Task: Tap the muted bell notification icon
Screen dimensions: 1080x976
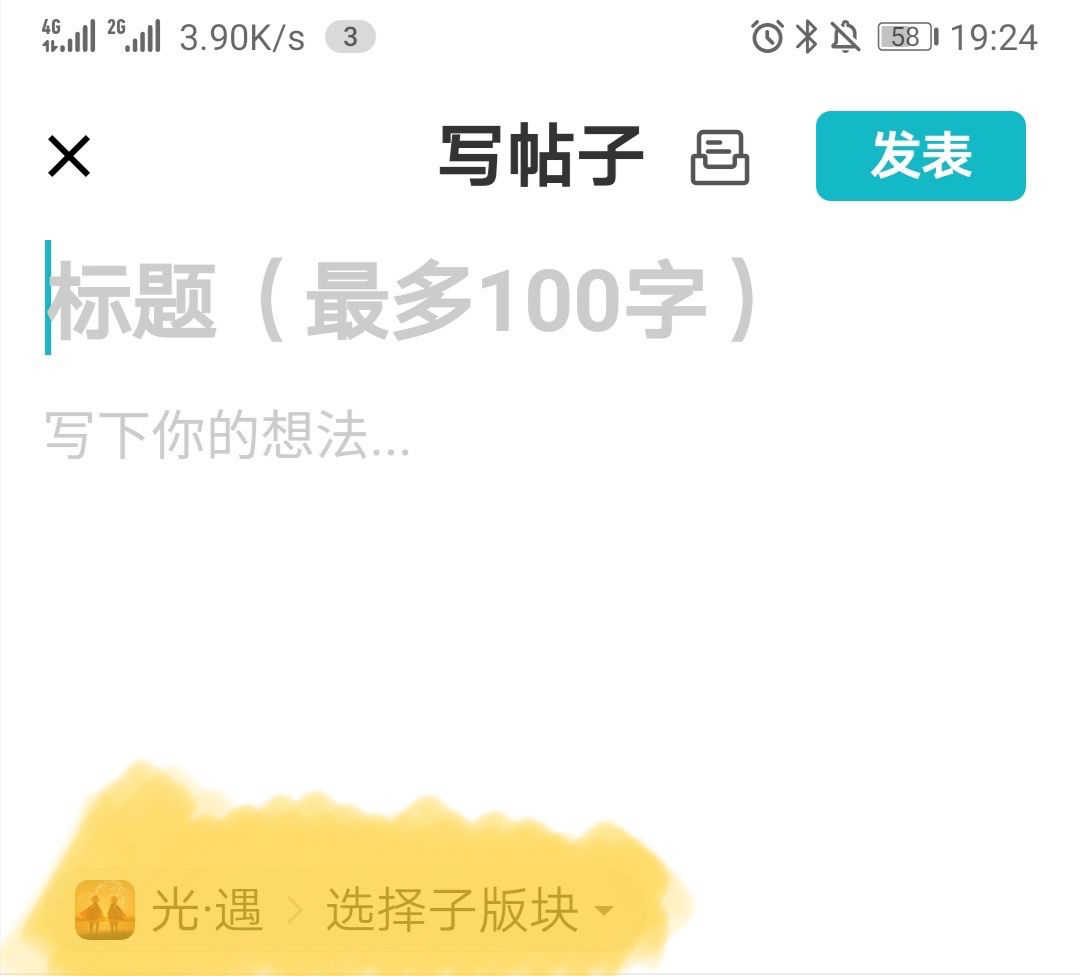Action: [845, 37]
